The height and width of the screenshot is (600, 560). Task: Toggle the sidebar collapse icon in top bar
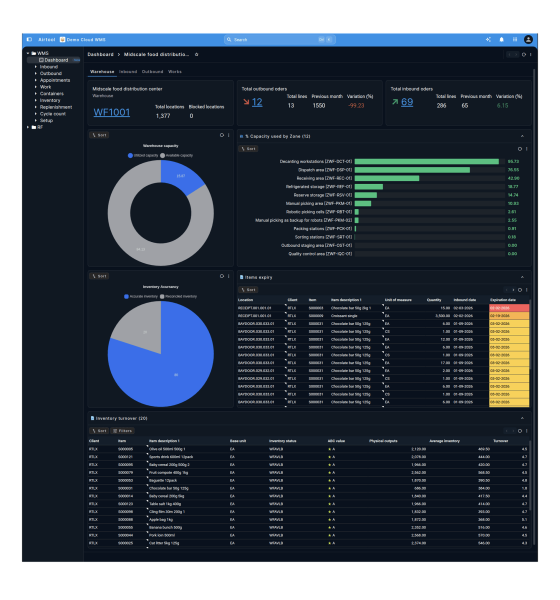[x=29, y=39]
